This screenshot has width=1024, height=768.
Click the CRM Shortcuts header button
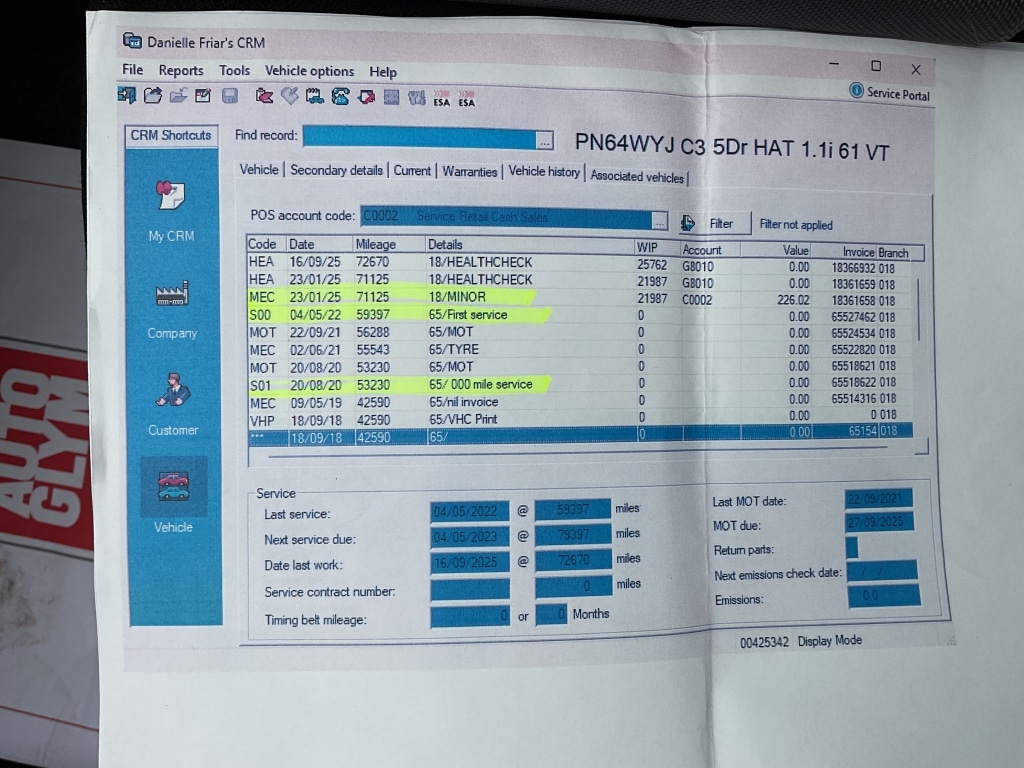coord(172,135)
